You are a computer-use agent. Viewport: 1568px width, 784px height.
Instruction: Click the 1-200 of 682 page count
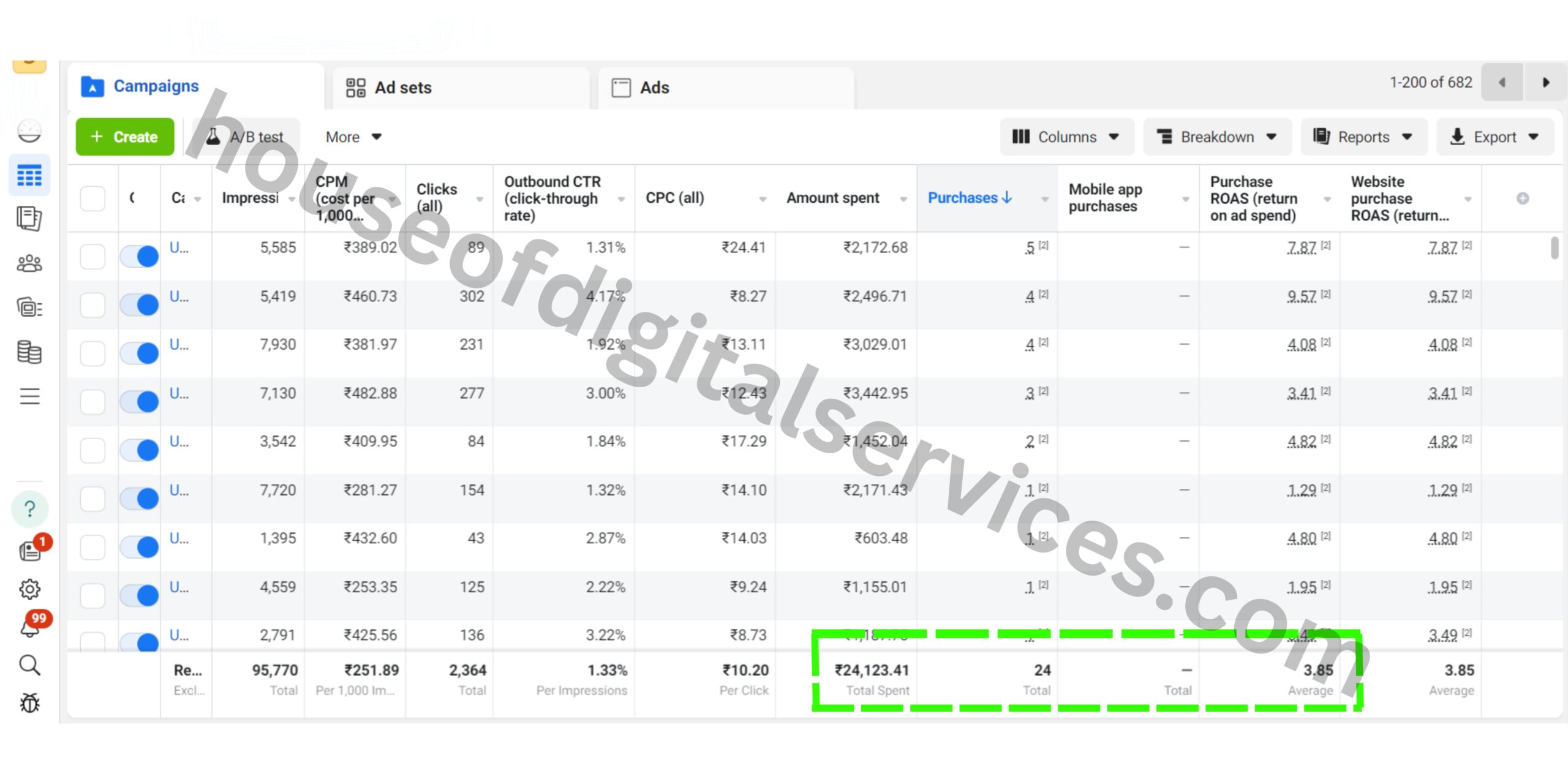[x=1431, y=82]
